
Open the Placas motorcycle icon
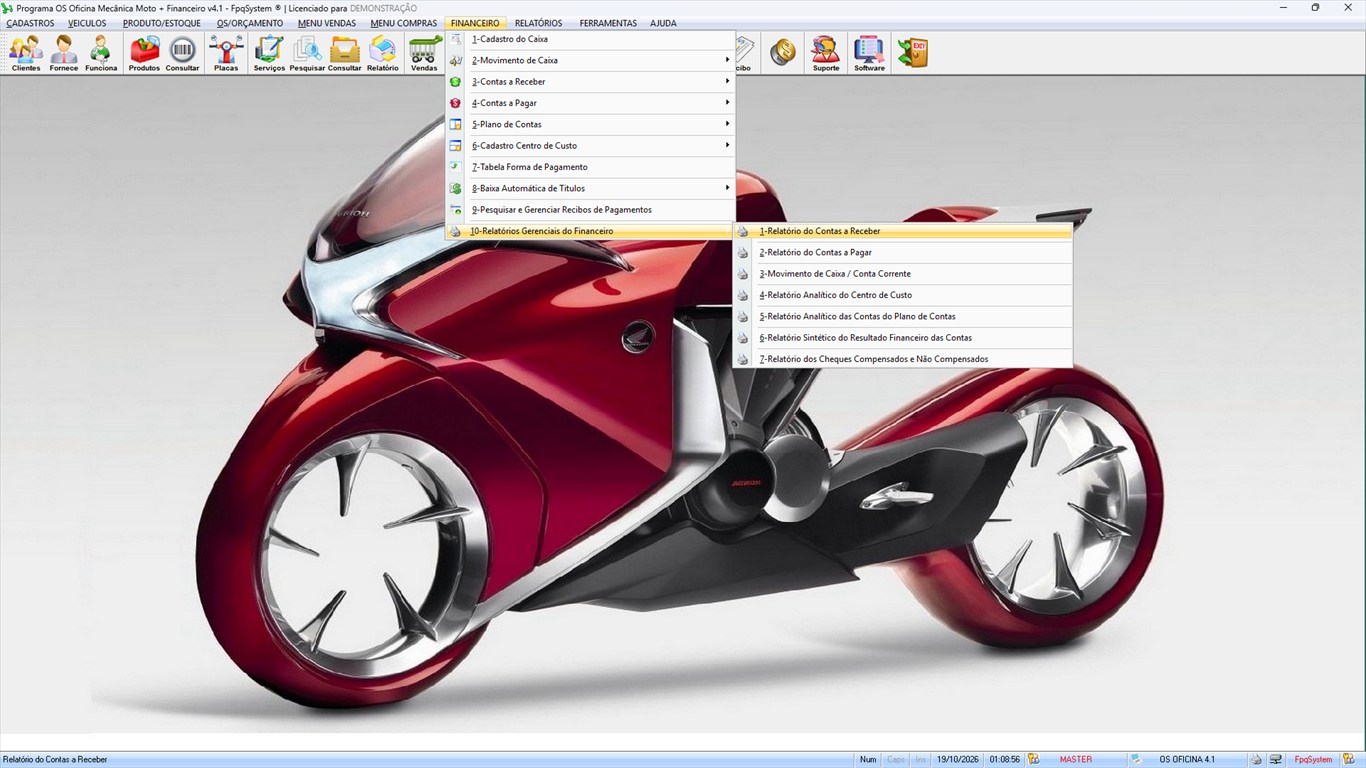point(226,53)
